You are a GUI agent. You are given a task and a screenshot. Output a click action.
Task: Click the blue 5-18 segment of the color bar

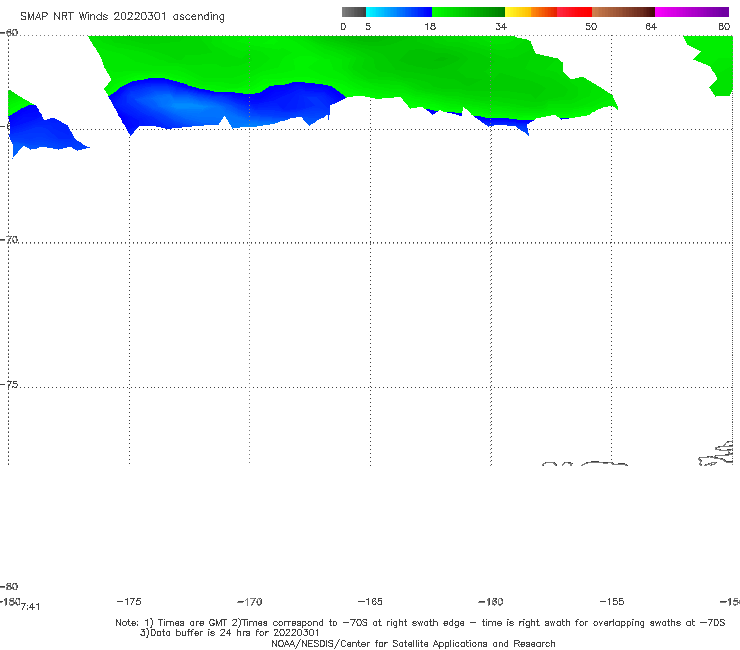pyautogui.click(x=399, y=12)
